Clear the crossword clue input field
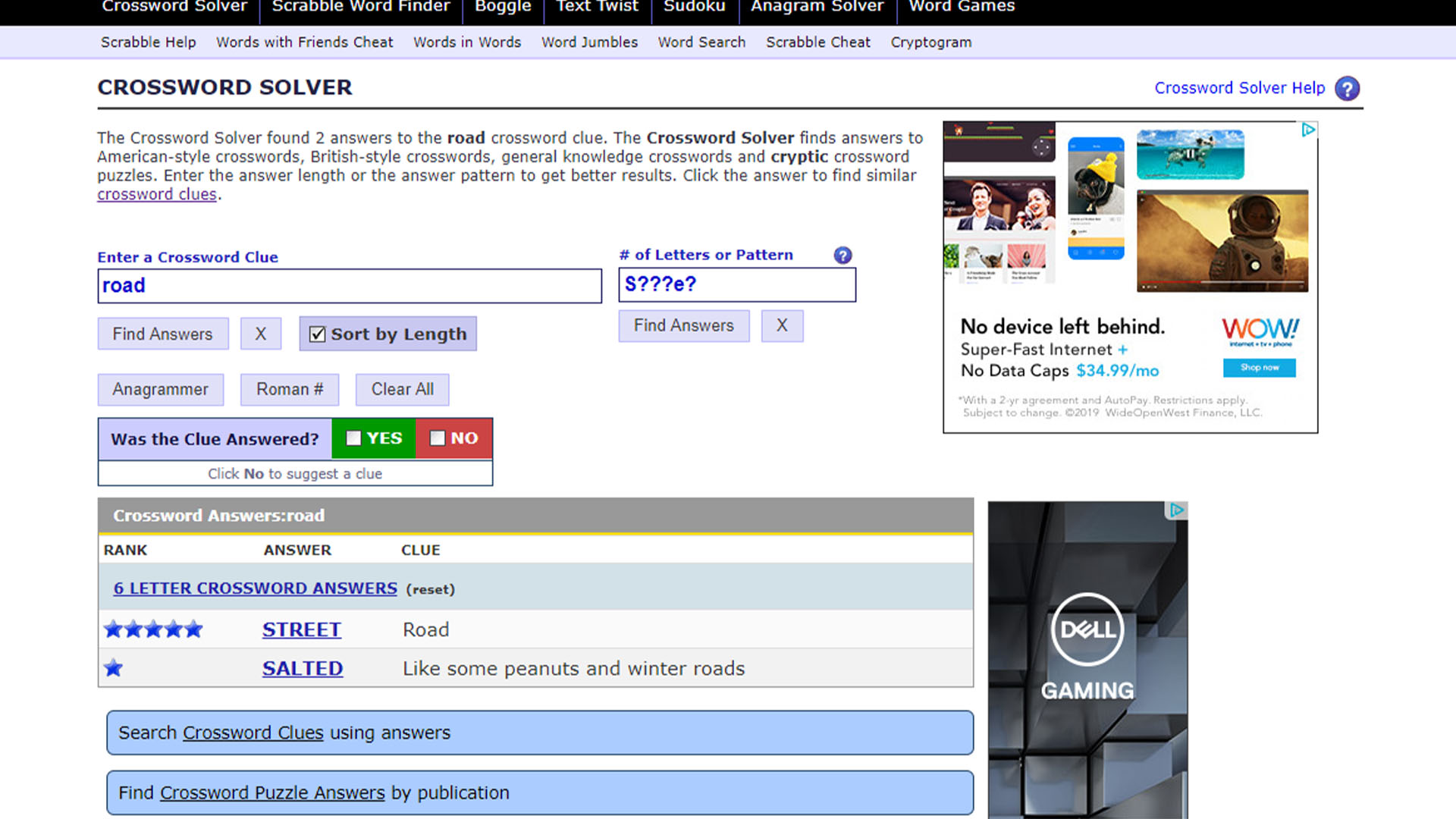Viewport: 1456px width, 819px height. click(x=260, y=334)
